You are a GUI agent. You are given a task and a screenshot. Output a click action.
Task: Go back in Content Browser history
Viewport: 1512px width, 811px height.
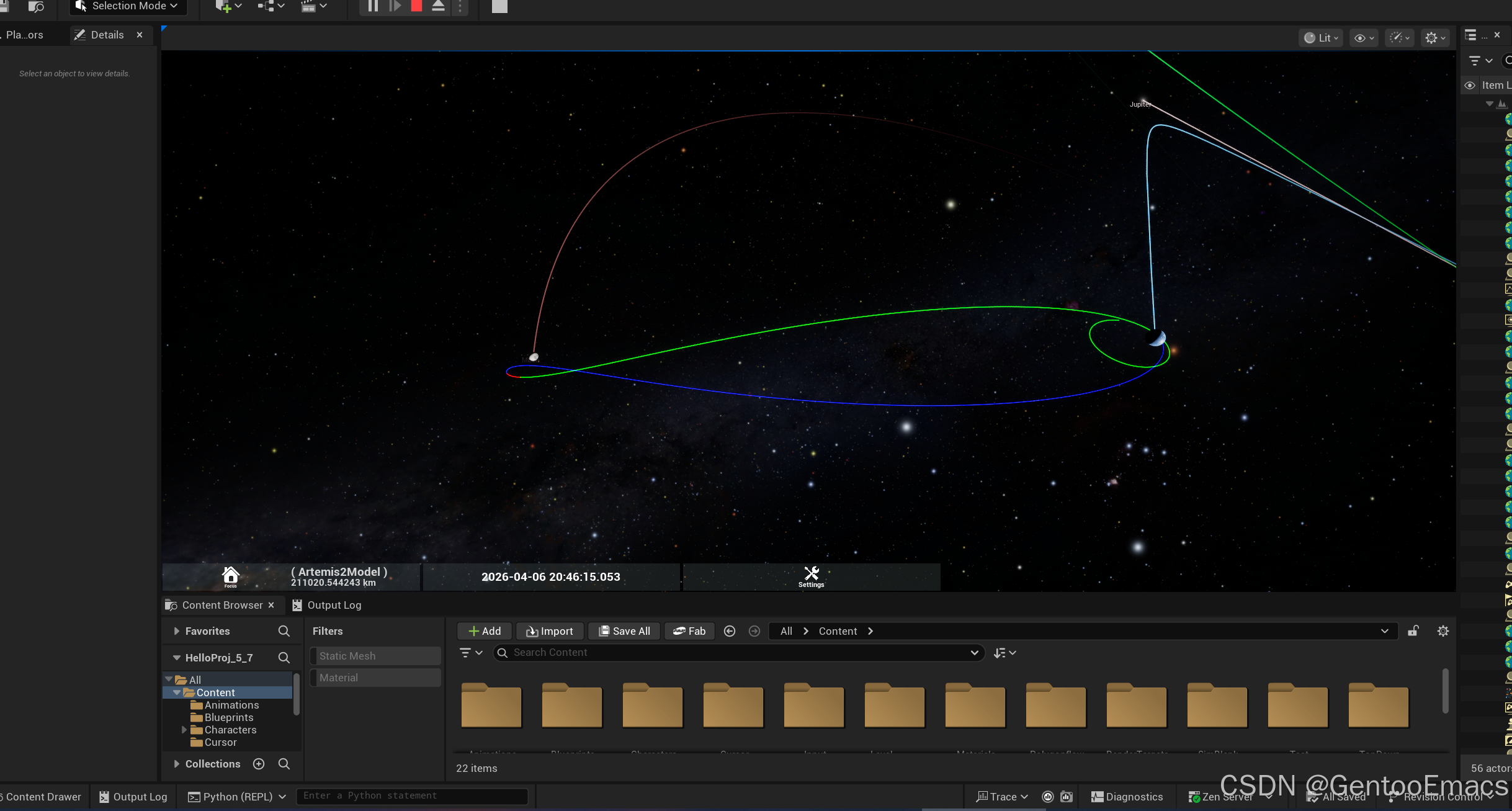730,631
